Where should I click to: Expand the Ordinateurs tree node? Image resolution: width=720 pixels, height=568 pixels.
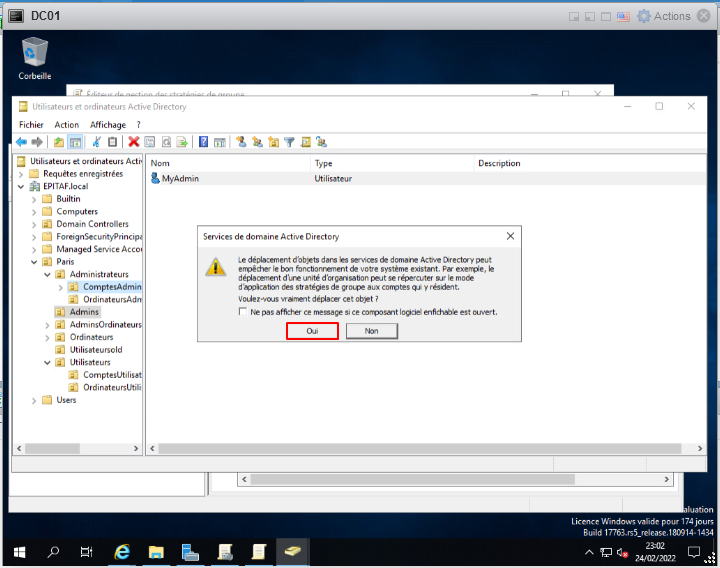point(47,337)
